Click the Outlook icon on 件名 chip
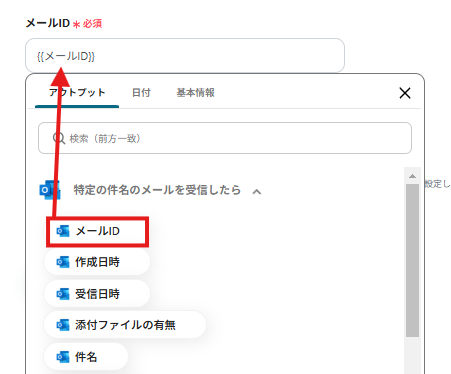Viewport: 451px width, 374px height. pyautogui.click(x=63, y=357)
